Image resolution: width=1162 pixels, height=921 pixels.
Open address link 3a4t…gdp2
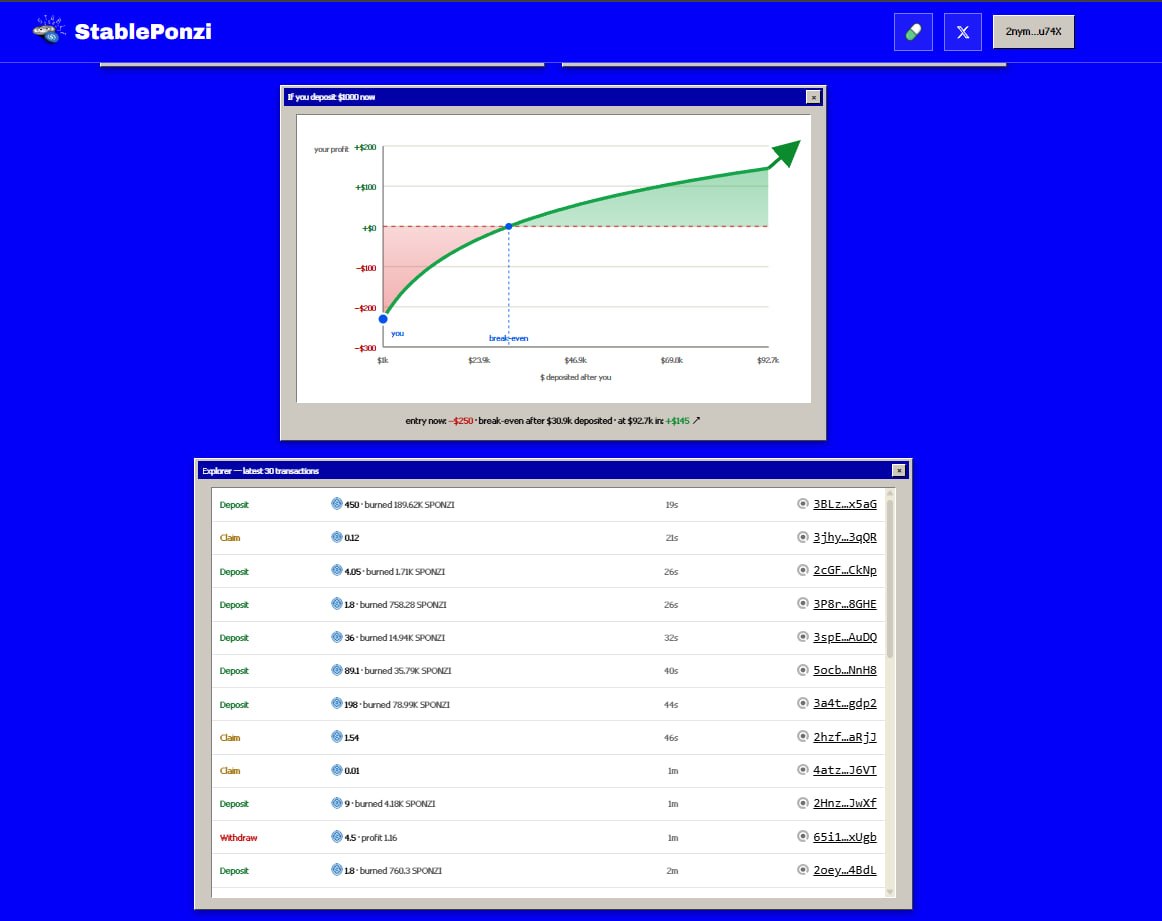click(845, 703)
